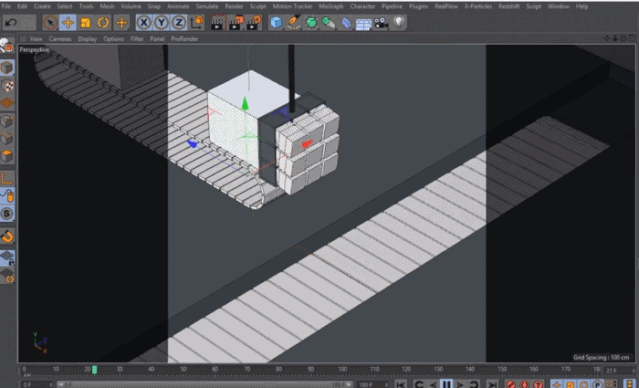Toggle X axis lock
Screen dimensions: 639x388
144,22
